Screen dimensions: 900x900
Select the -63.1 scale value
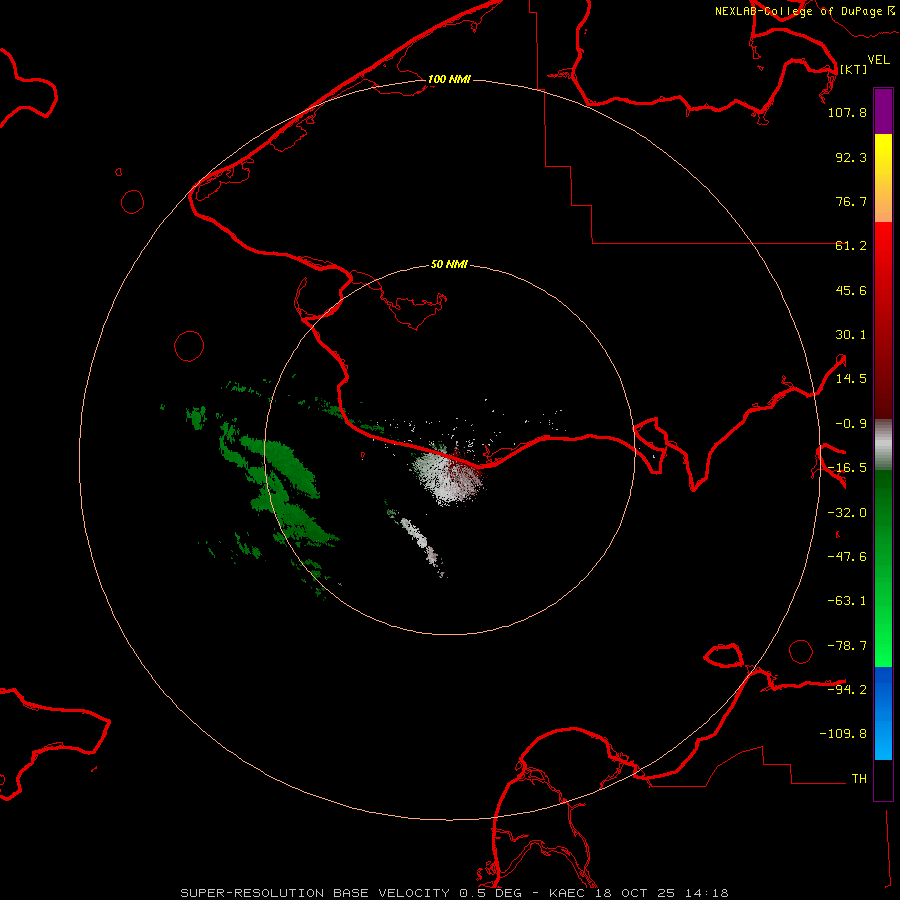click(x=847, y=601)
